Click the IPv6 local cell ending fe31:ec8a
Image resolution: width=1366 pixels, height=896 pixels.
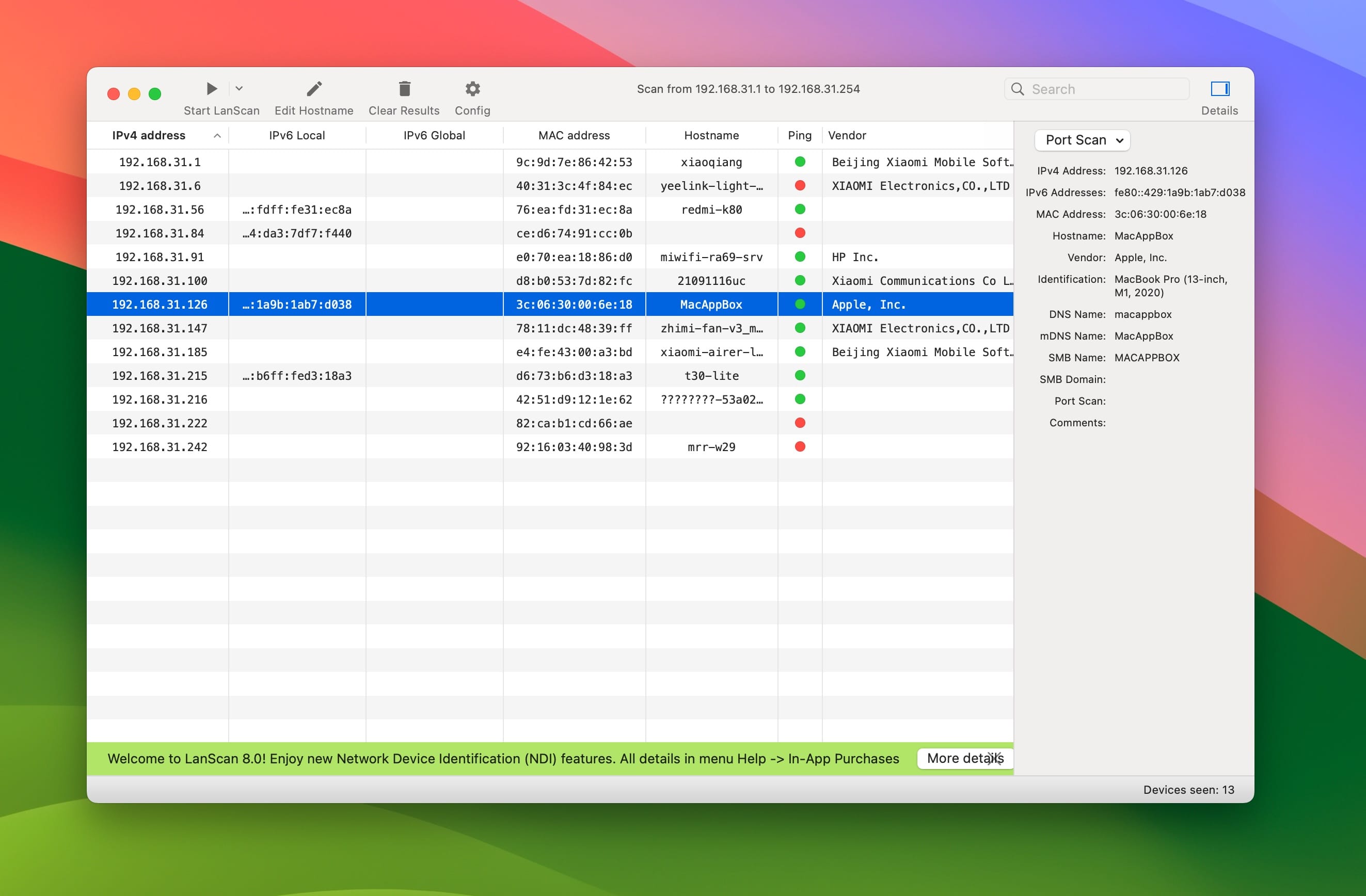pyautogui.click(x=297, y=210)
